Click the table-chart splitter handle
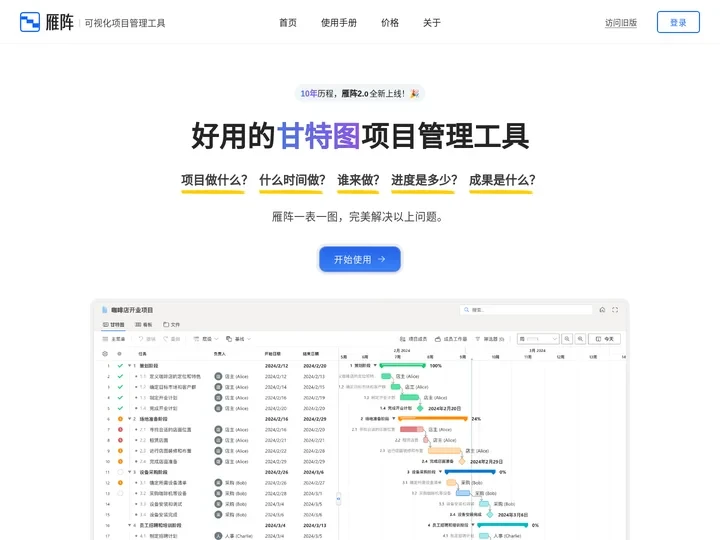 (338, 498)
